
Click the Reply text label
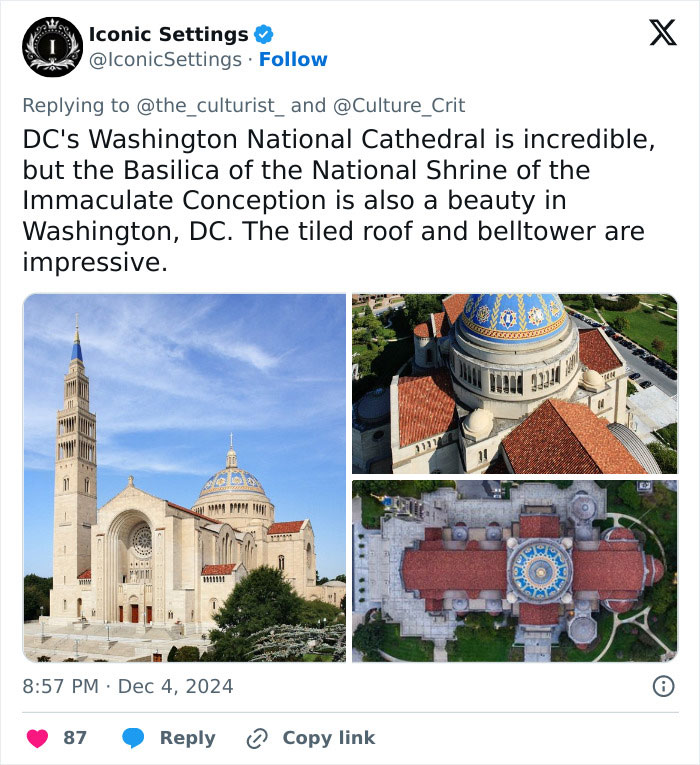(187, 738)
